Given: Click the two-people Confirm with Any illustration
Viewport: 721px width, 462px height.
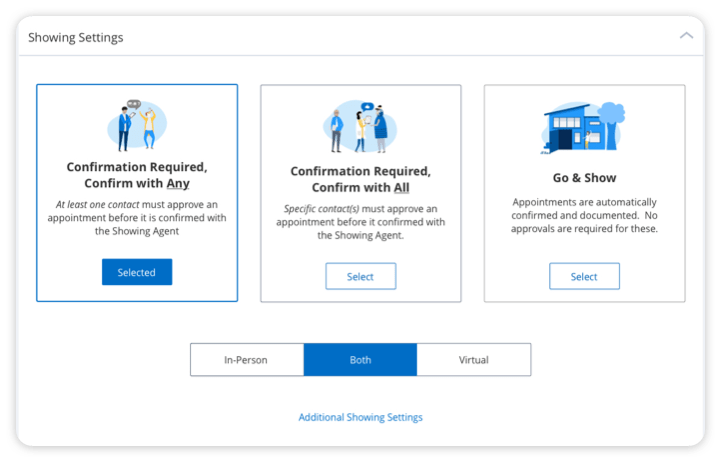Looking at the screenshot, I should click(137, 125).
